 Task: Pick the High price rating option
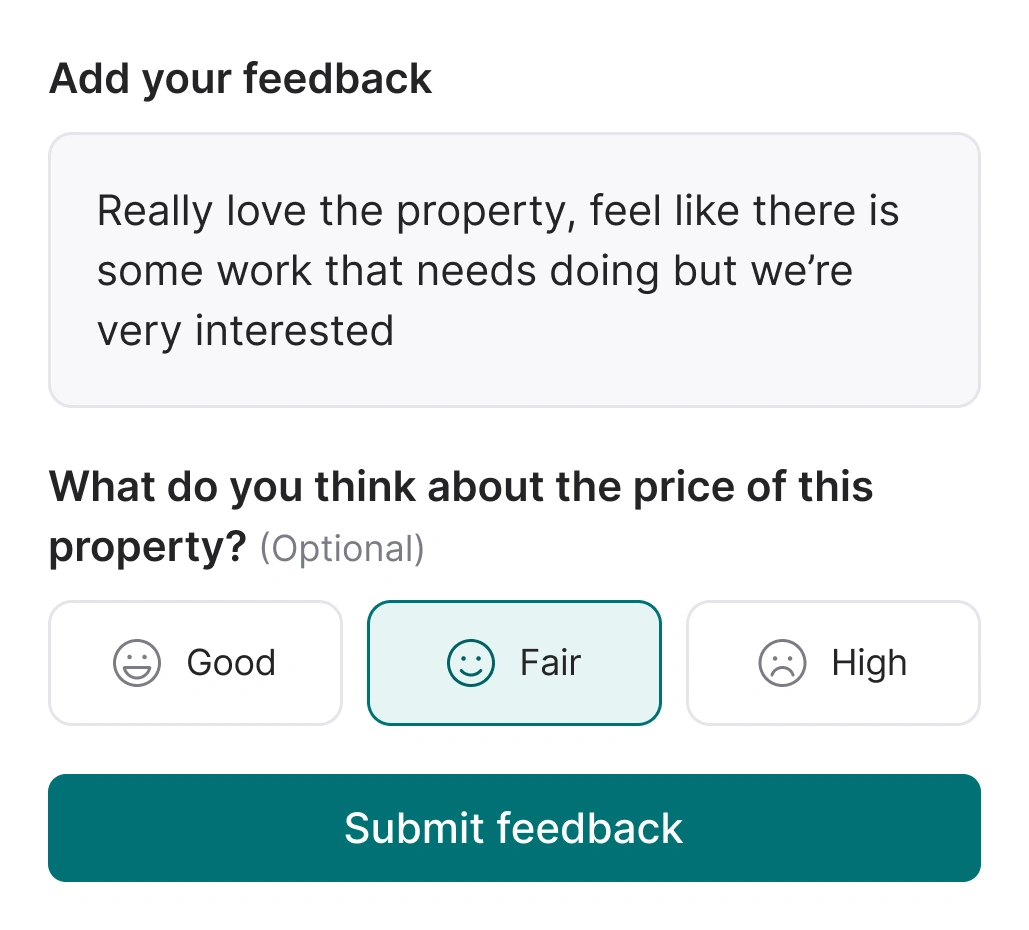coord(833,663)
